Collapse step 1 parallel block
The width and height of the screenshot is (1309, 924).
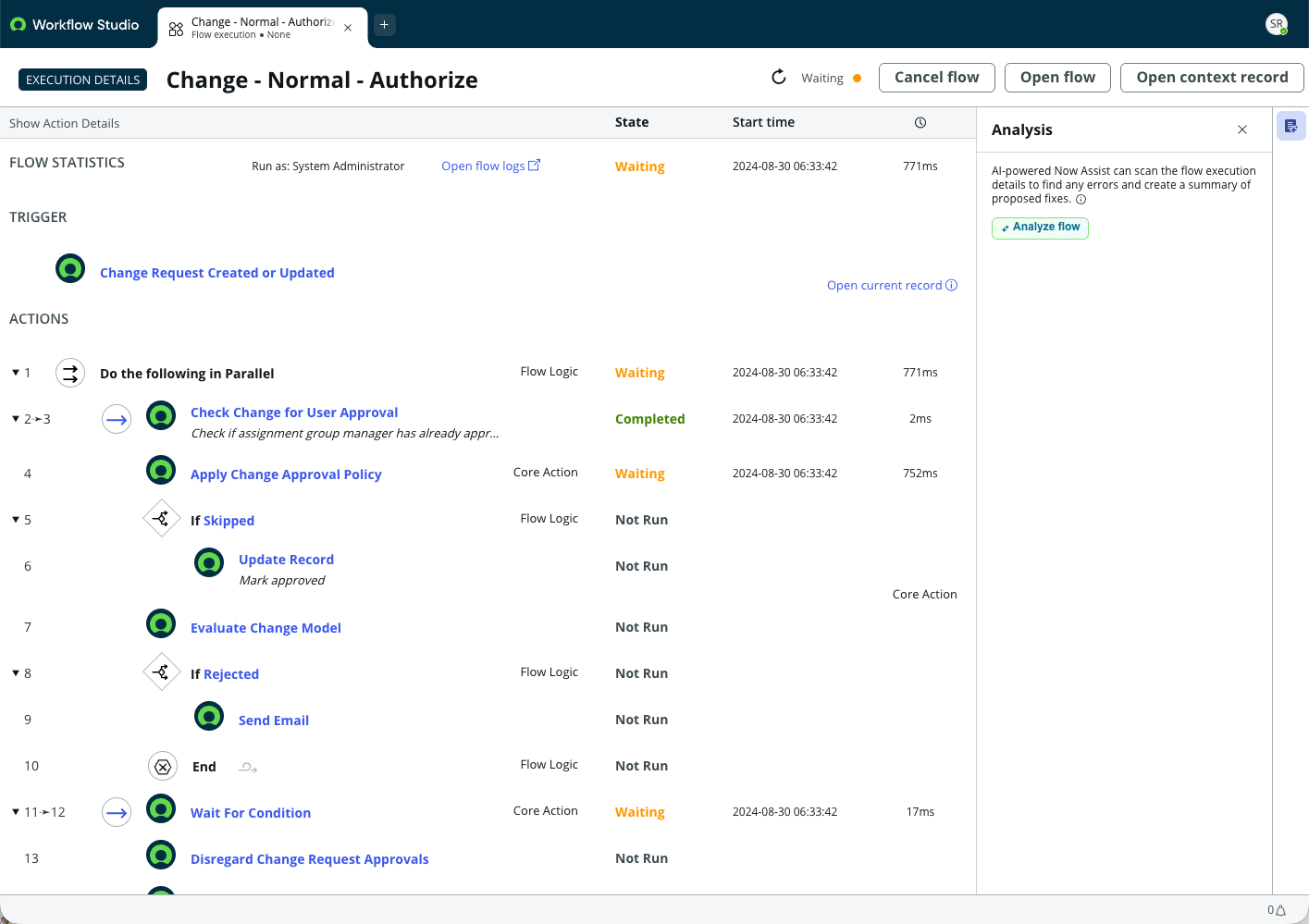[16, 373]
